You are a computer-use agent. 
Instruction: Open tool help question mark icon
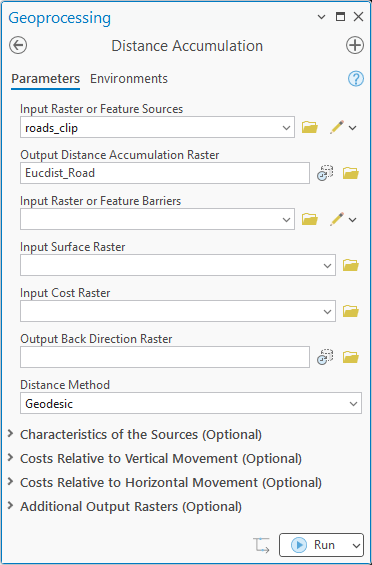tap(356, 79)
